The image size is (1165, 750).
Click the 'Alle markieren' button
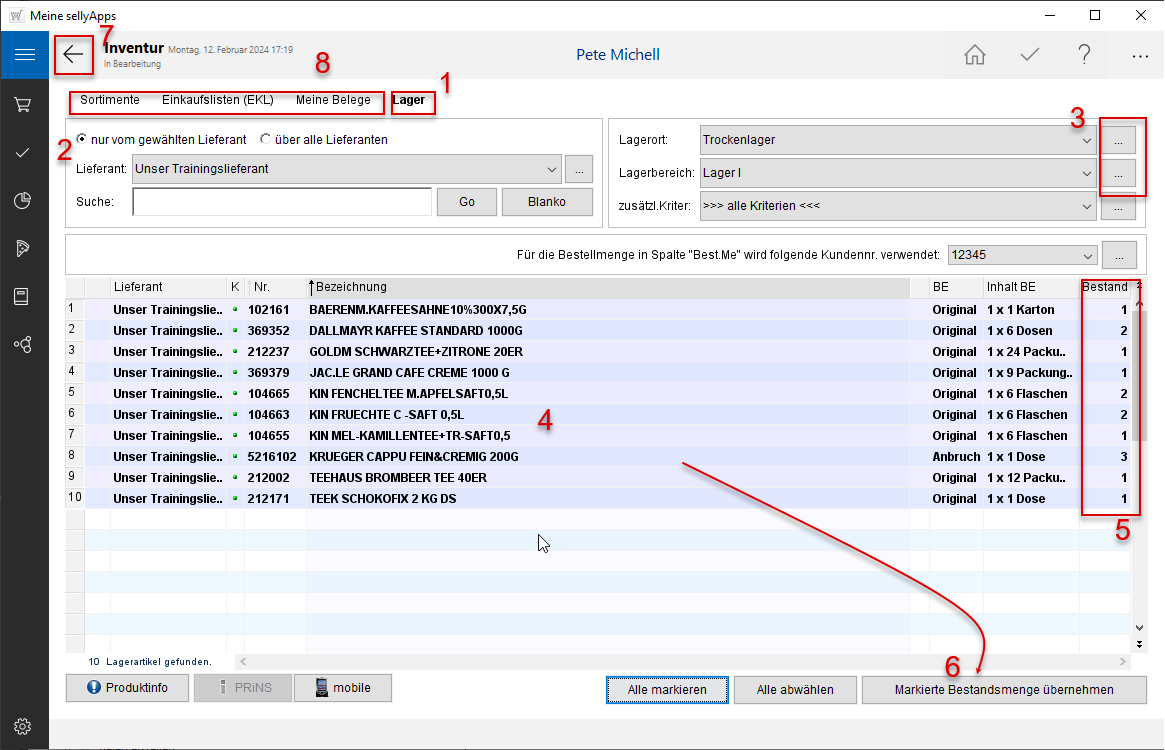667,689
